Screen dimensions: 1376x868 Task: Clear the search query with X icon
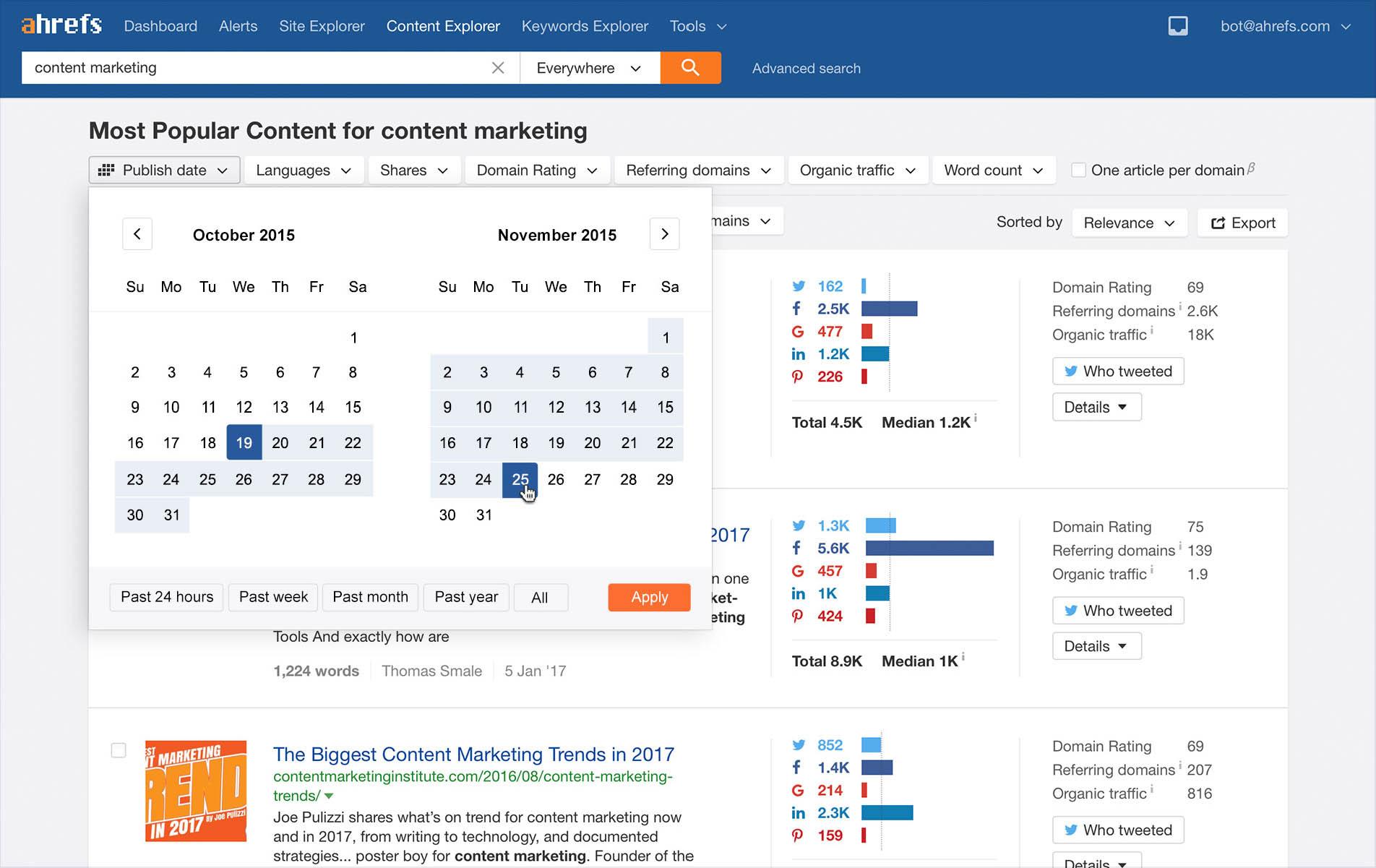tap(498, 68)
